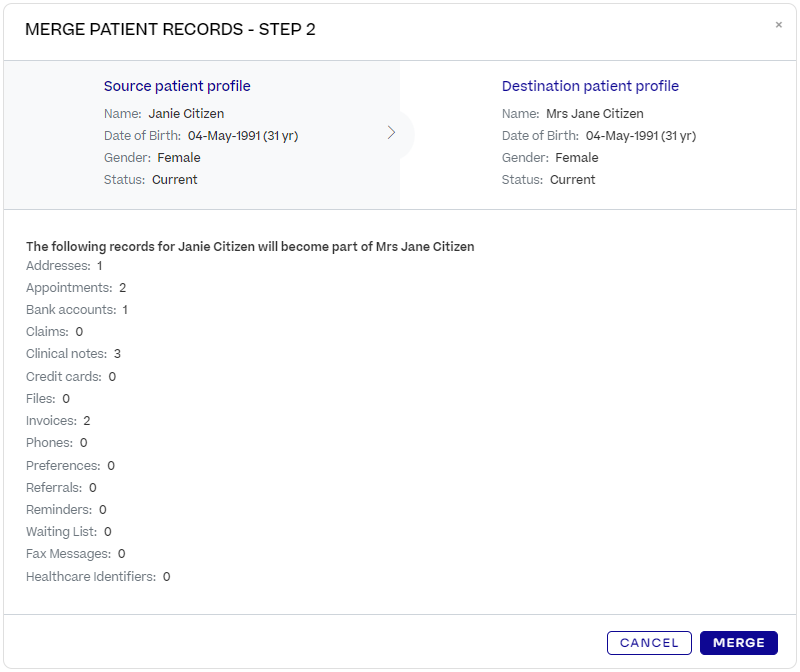The height and width of the screenshot is (672, 800).
Task: Click the destination Gender Female value
Action: 577,158
